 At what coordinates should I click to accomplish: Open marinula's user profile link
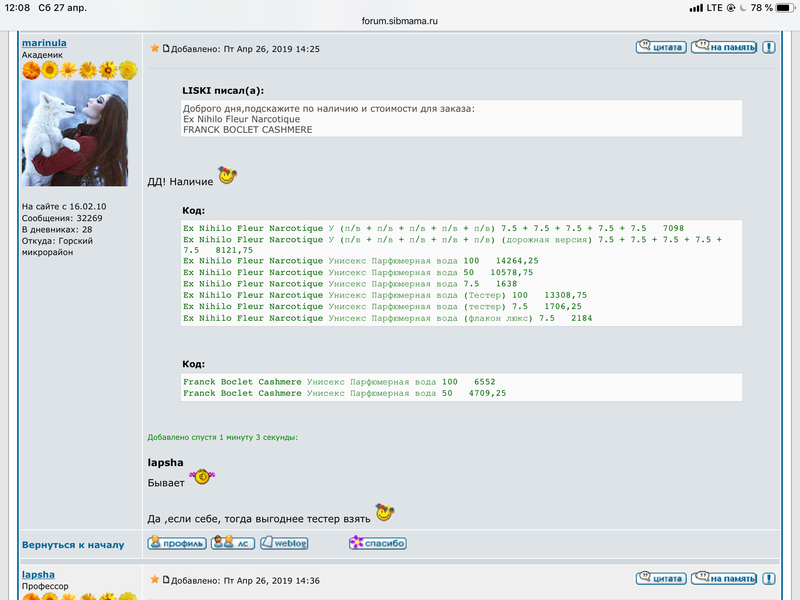(44, 43)
